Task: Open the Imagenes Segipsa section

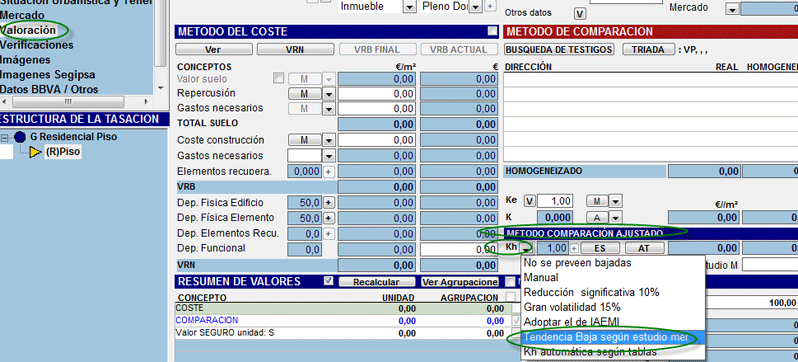Action: pyautogui.click(x=48, y=74)
